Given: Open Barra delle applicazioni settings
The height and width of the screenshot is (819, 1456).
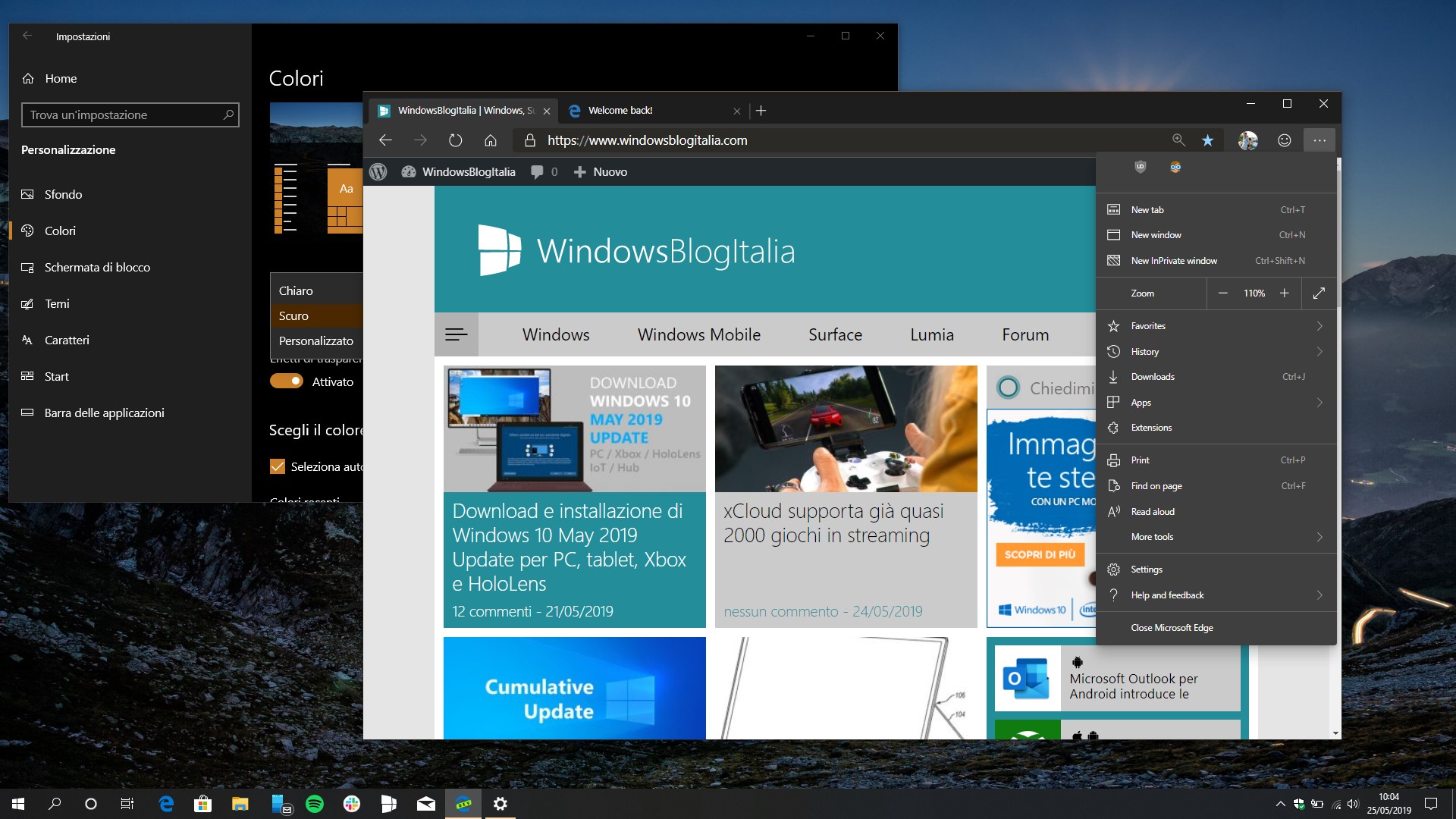Looking at the screenshot, I should click(x=130, y=413).
